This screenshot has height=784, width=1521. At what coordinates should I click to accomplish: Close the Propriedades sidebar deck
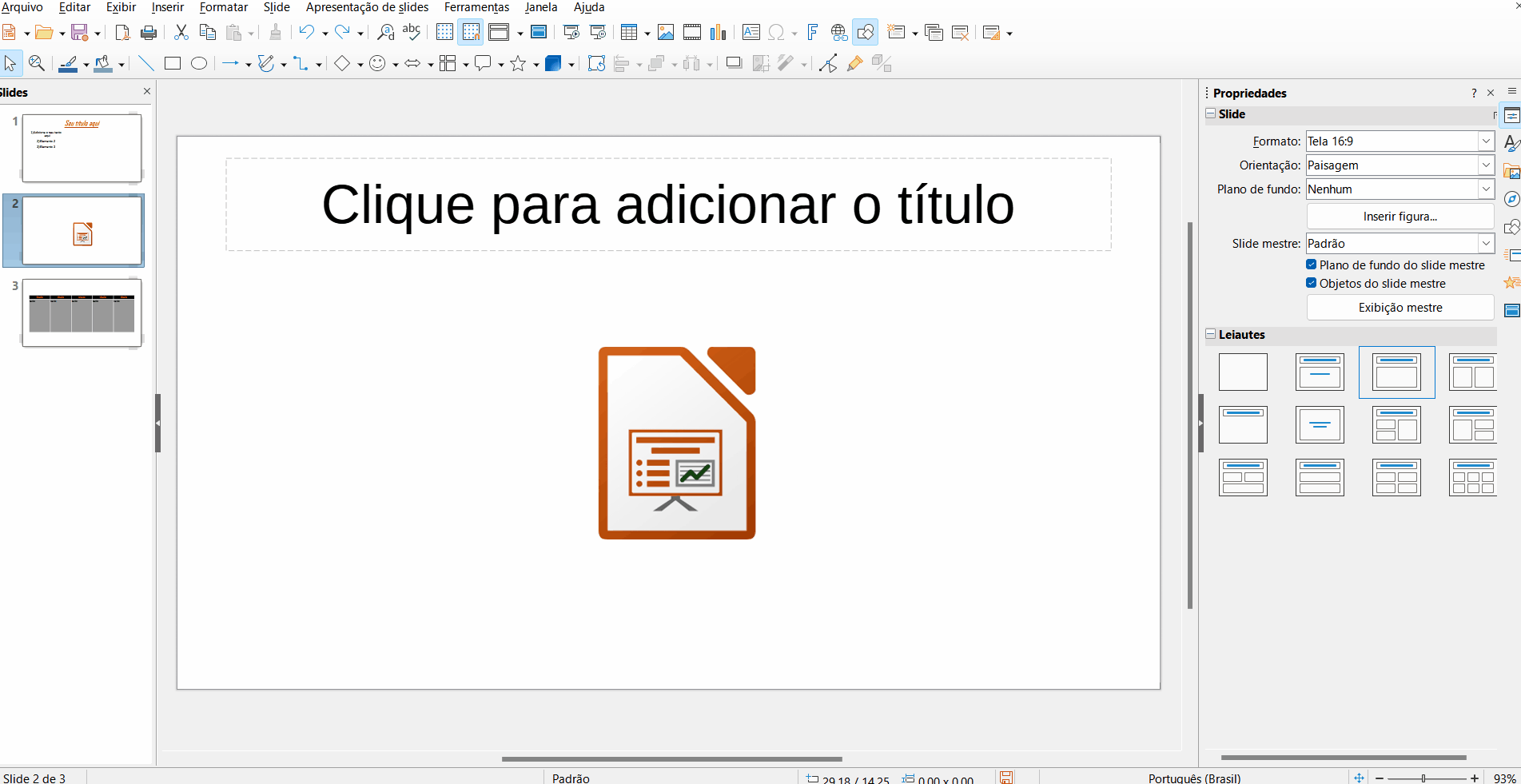pyautogui.click(x=1491, y=93)
